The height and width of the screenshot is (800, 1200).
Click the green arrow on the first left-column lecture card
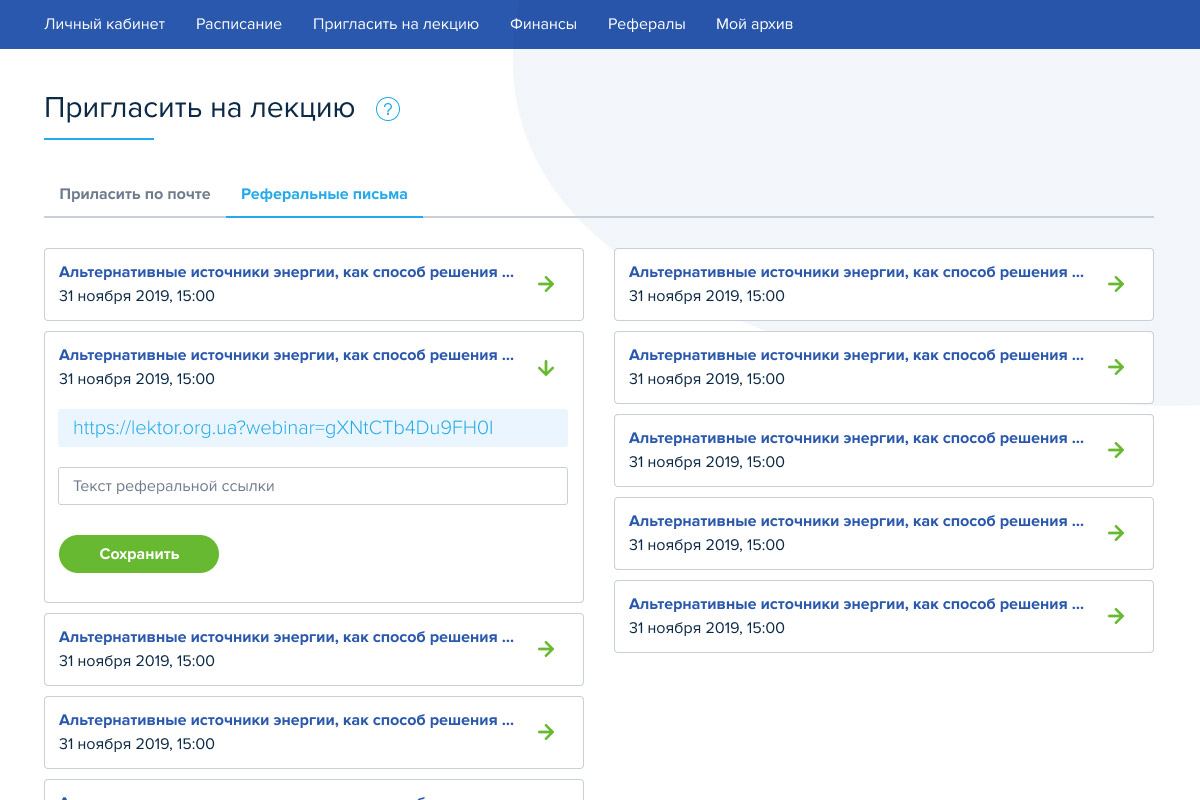[546, 284]
